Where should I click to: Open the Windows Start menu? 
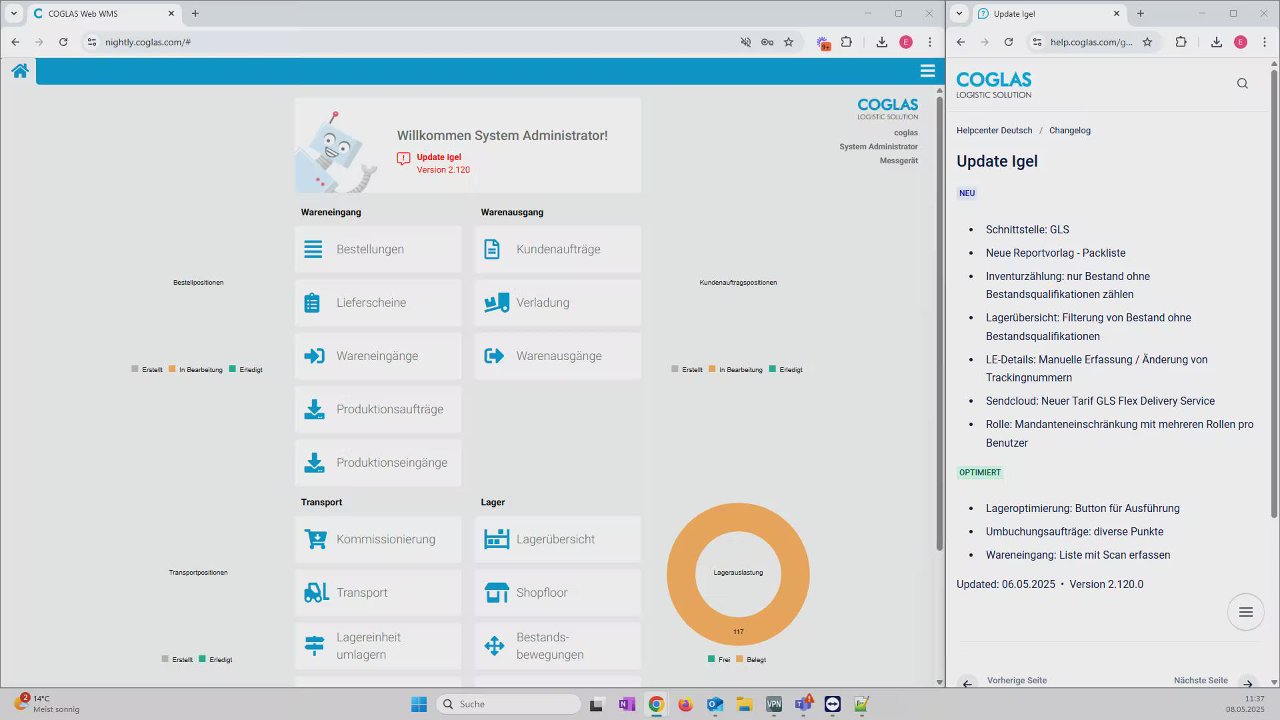click(419, 704)
